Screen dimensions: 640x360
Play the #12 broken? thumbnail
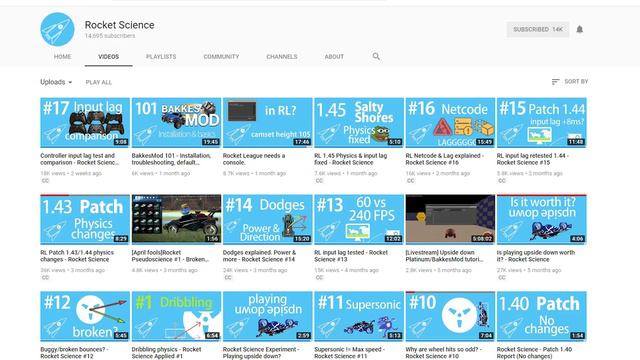[85, 316]
